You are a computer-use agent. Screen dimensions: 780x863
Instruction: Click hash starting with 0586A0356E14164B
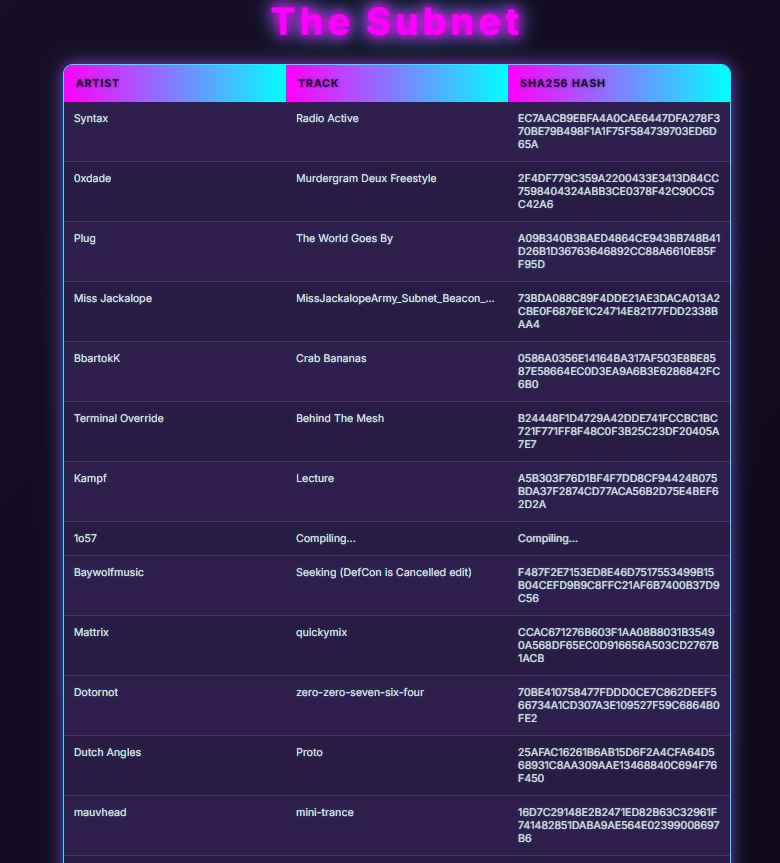point(619,372)
